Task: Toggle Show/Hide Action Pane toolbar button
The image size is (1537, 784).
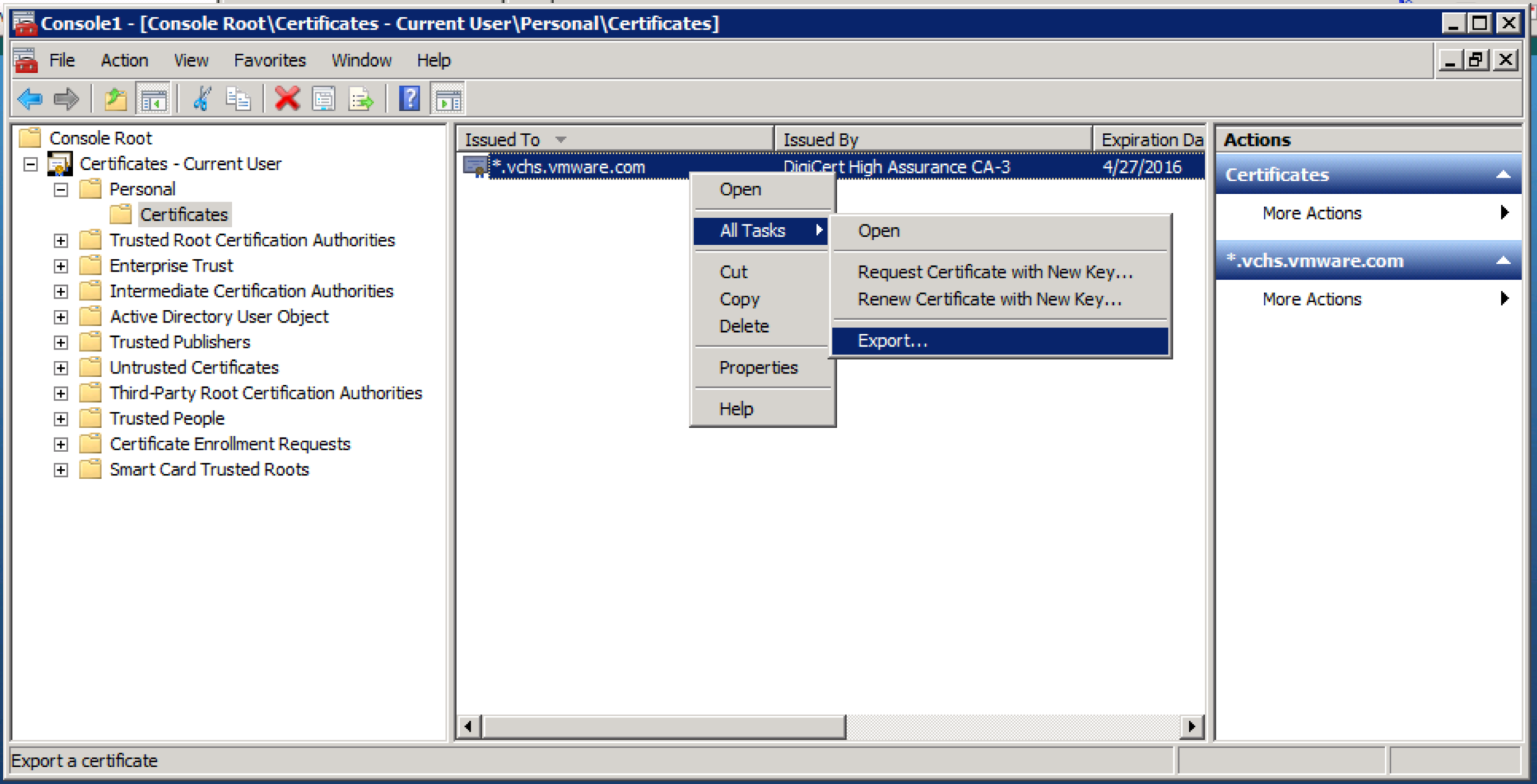Action: [x=448, y=99]
